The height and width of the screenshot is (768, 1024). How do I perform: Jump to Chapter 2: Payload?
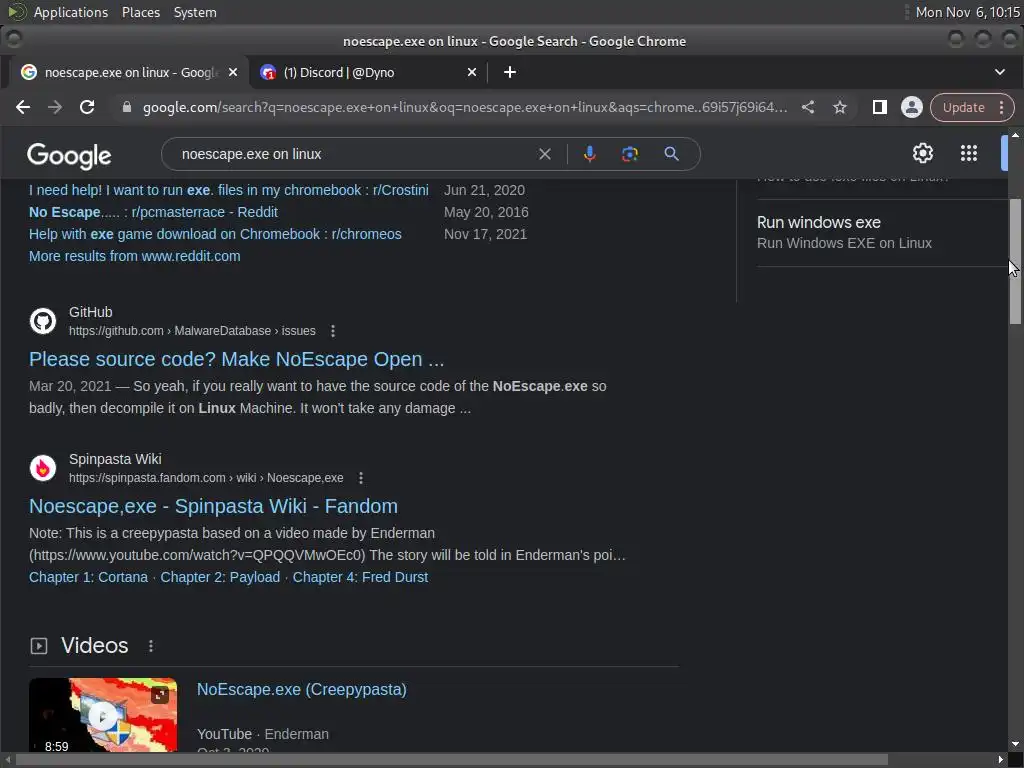(x=220, y=577)
